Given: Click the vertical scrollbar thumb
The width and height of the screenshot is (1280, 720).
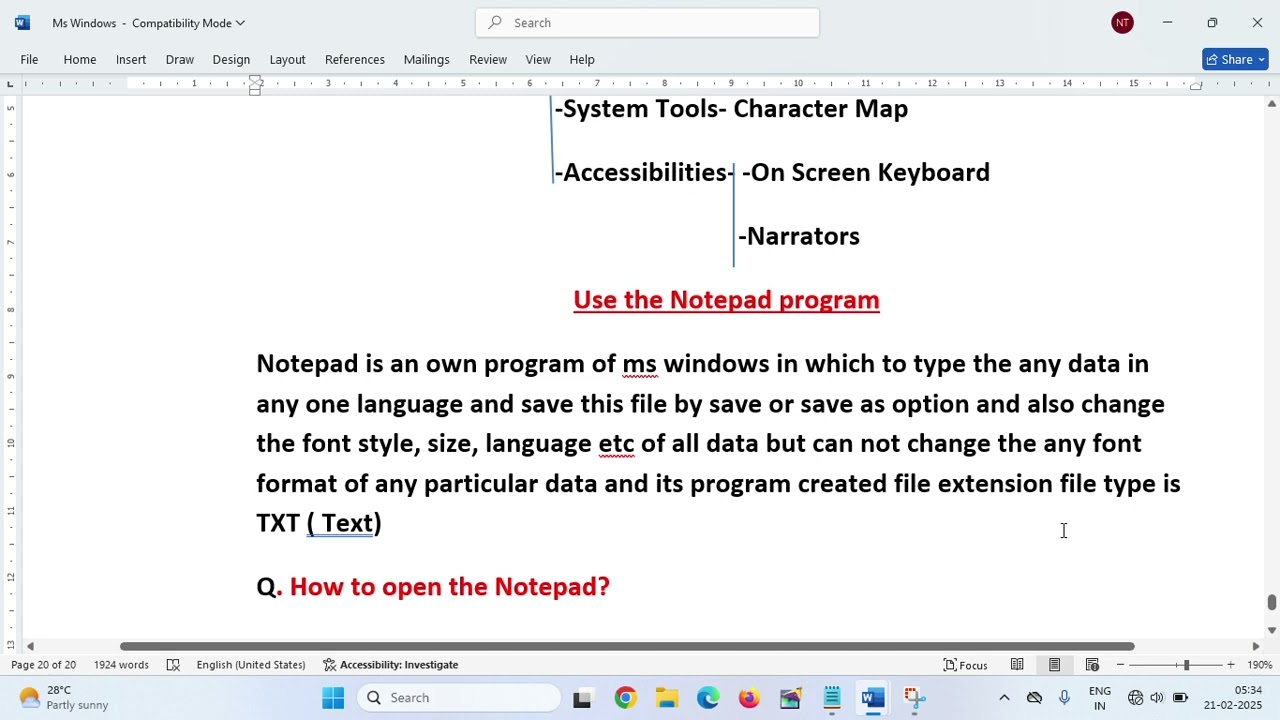Looking at the screenshot, I should 1272,602.
